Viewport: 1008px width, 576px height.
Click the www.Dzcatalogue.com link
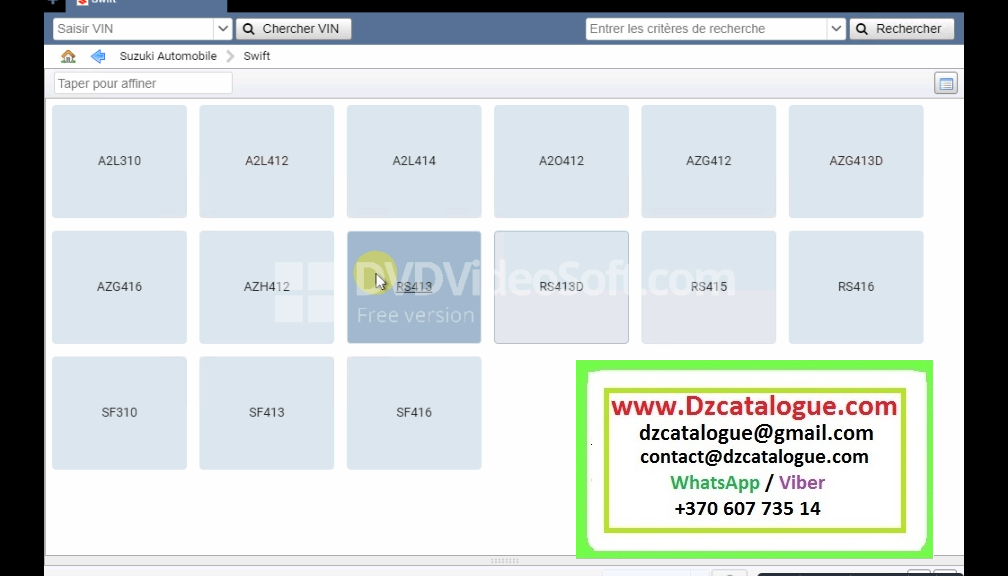click(x=754, y=406)
